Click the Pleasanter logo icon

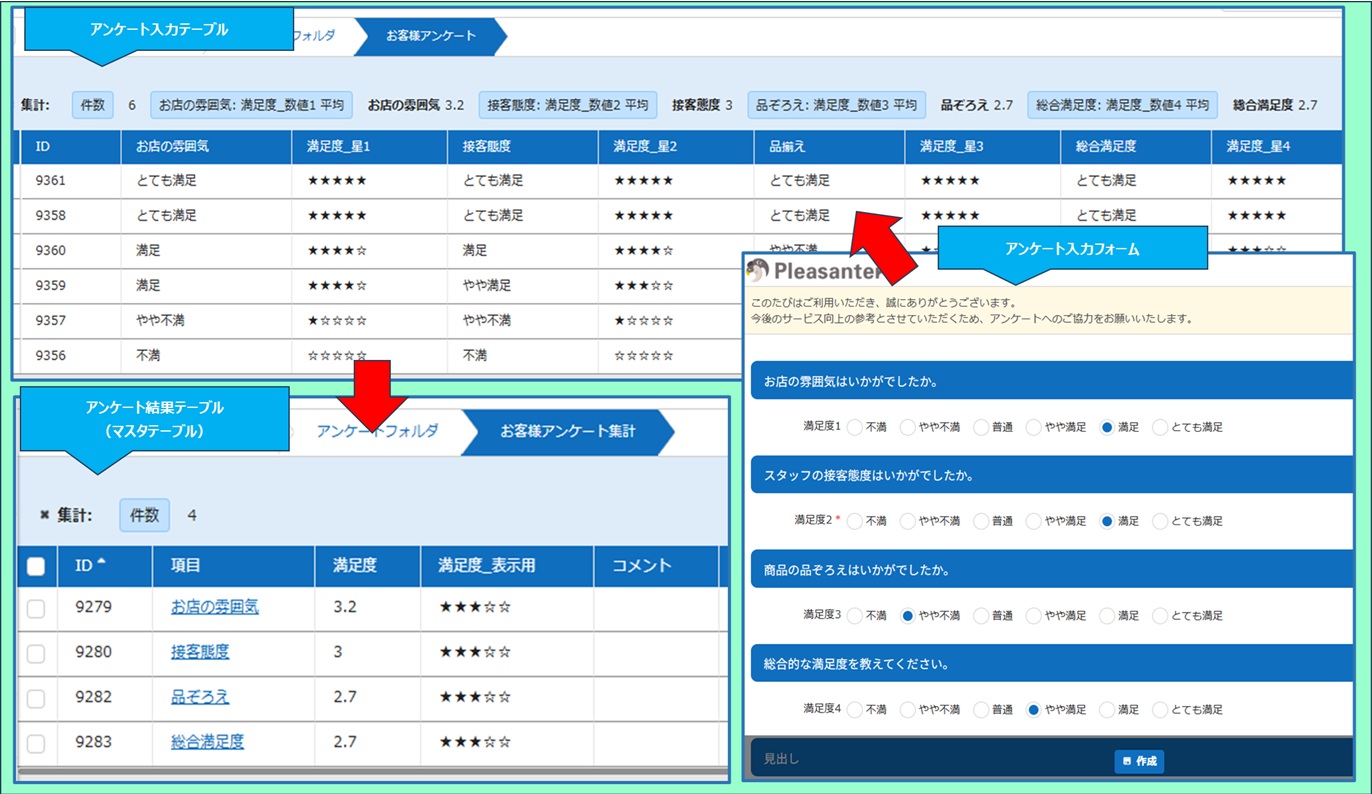point(759,271)
